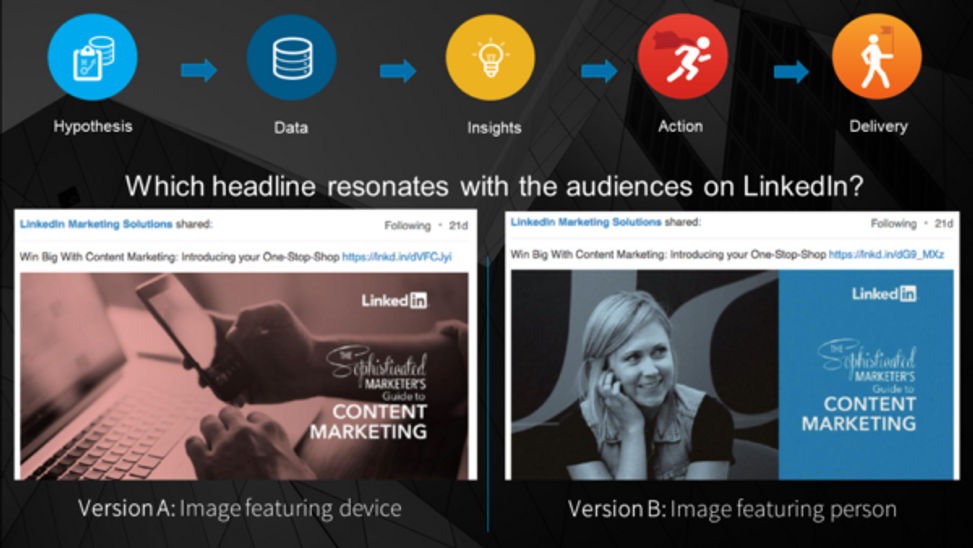Click 'Version A: Image featuring device' caption
Viewport: 973px width, 548px height.
point(240,509)
